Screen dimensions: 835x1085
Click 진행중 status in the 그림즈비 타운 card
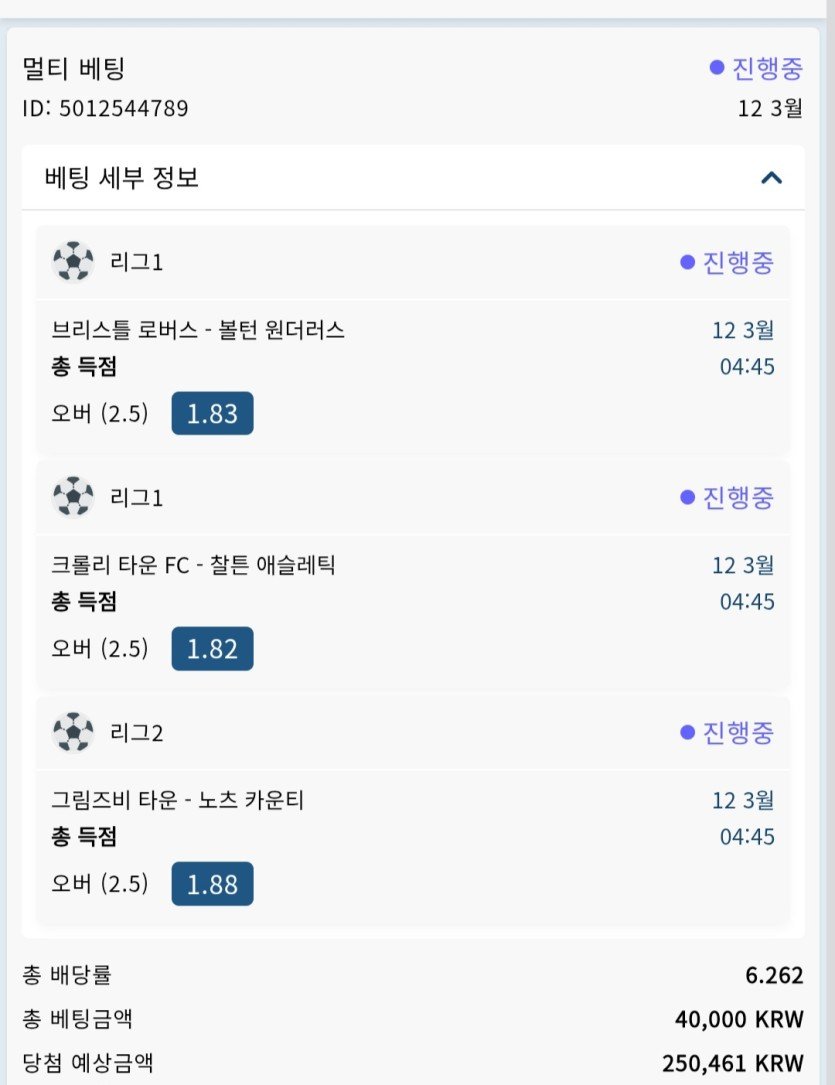727,733
